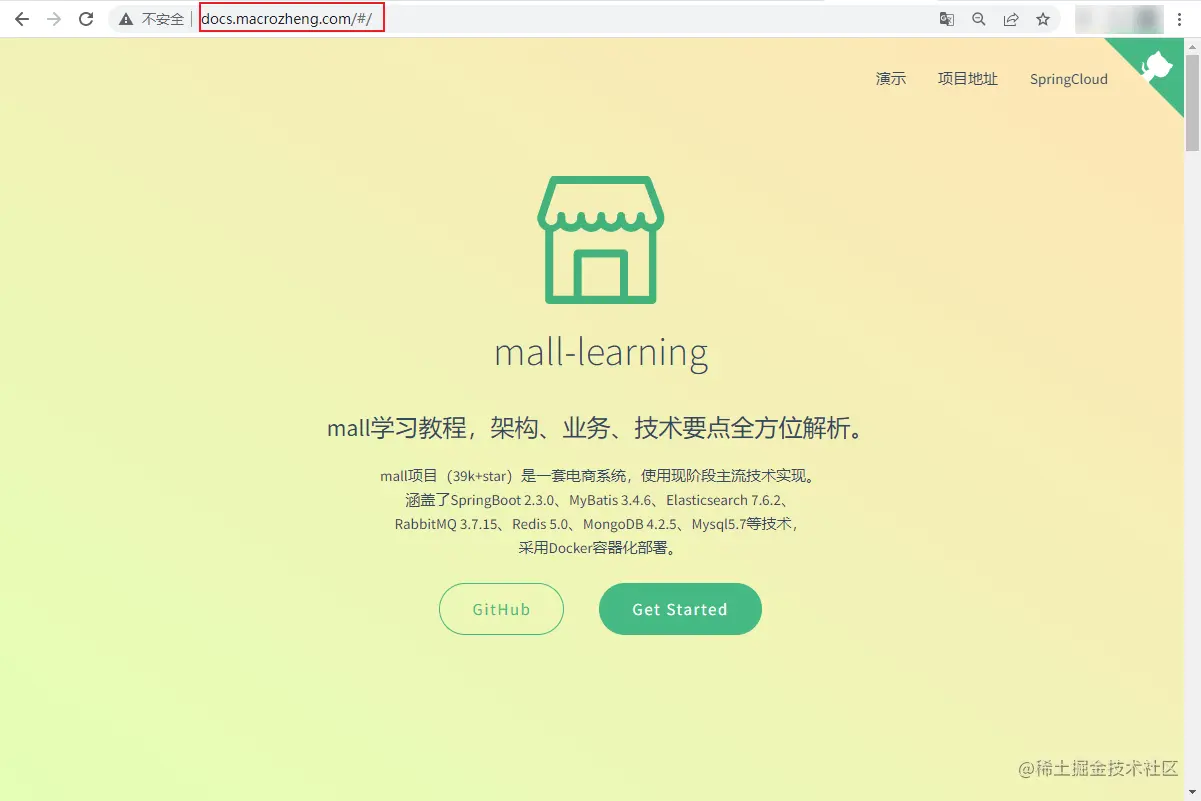The width and height of the screenshot is (1201, 801).
Task: Open the 不安全 site security warning
Action: tap(152, 19)
